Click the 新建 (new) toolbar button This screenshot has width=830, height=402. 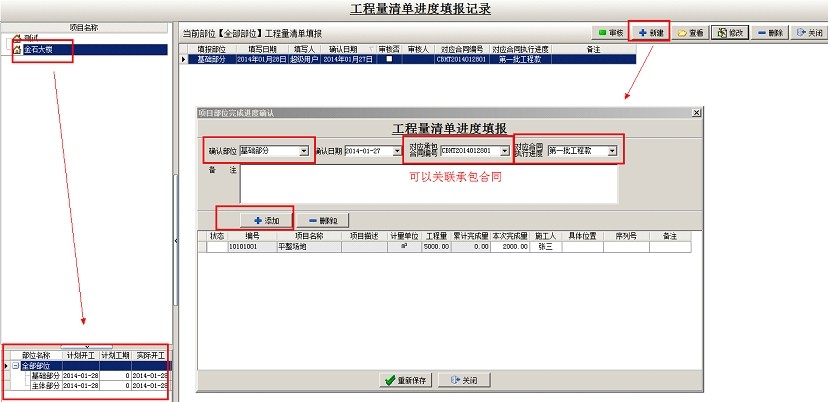[650, 32]
